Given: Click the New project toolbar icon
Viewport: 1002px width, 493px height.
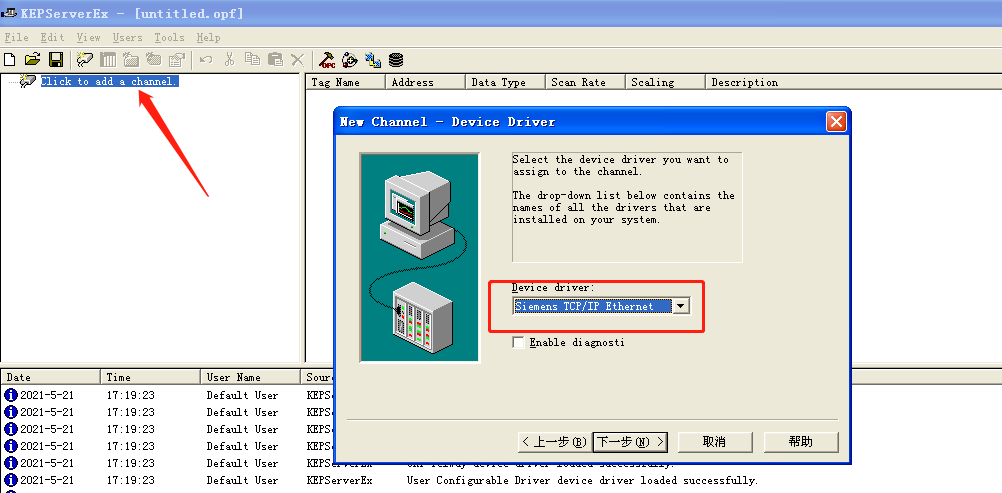Looking at the screenshot, I should (x=10, y=60).
